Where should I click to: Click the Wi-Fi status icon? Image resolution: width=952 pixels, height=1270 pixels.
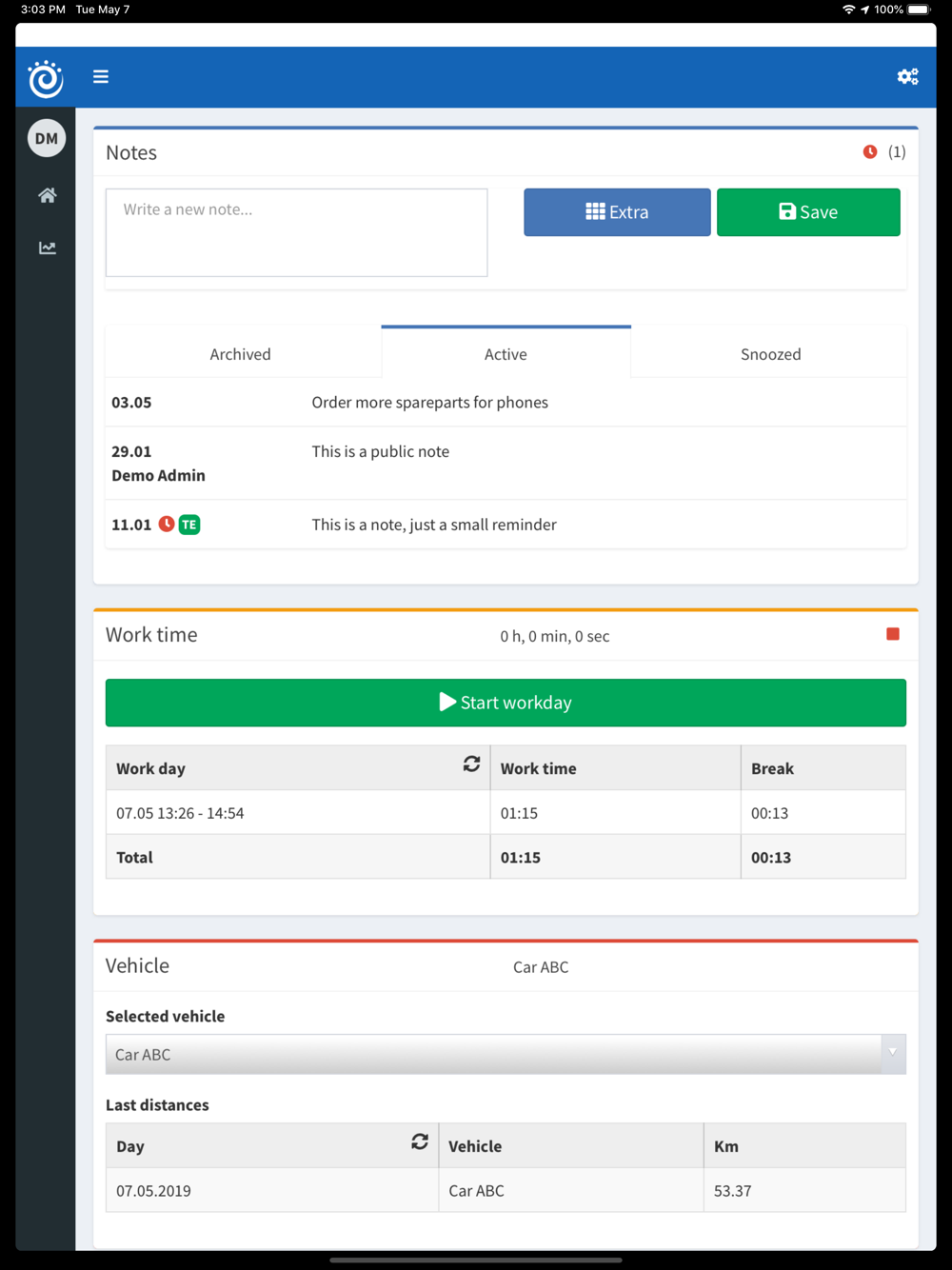[x=848, y=10]
